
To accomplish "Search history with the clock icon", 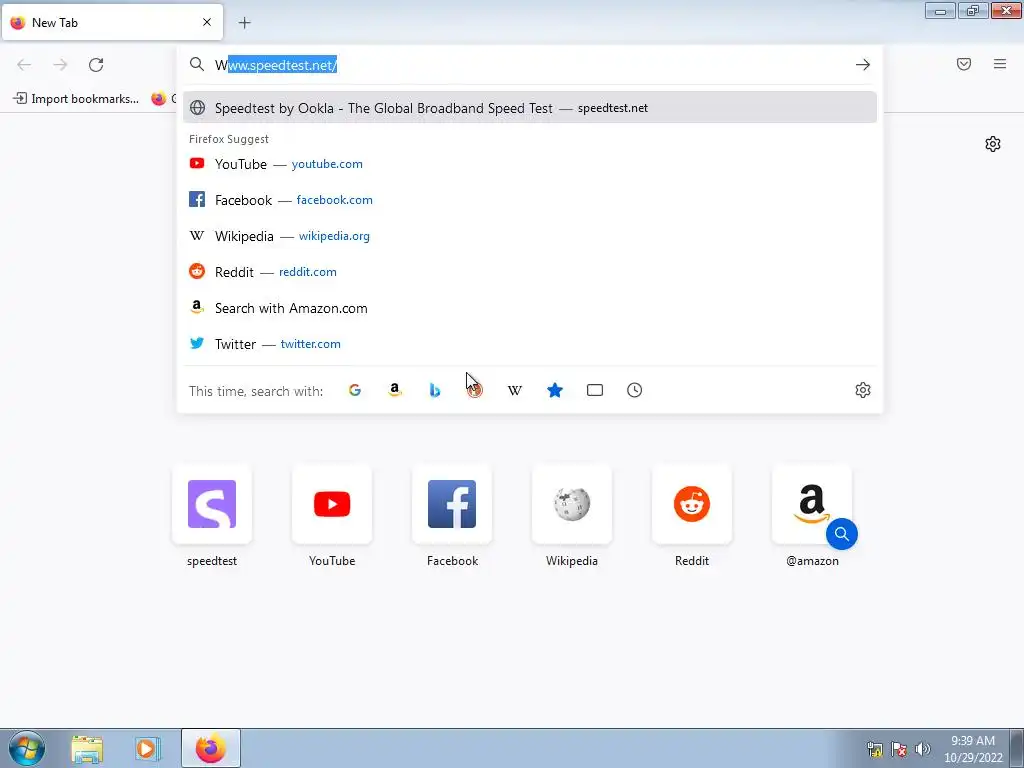I will [x=635, y=391].
